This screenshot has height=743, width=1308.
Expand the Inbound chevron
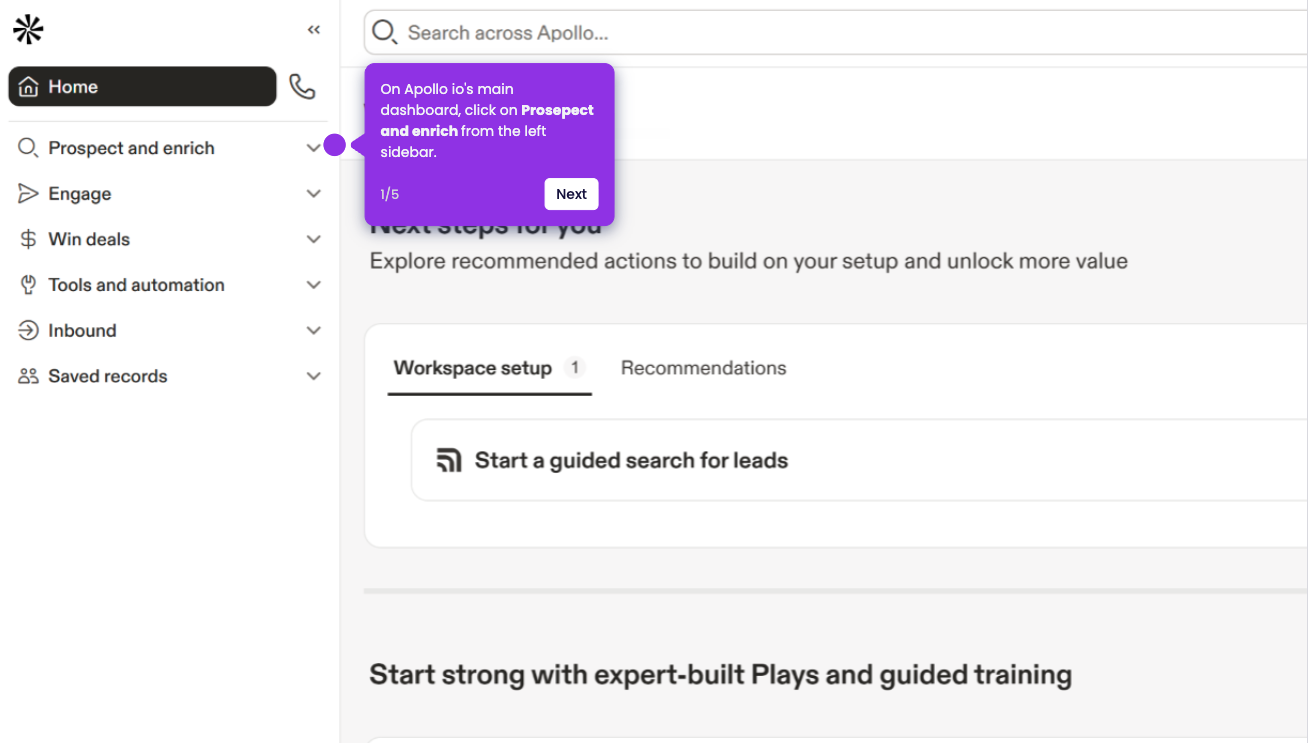click(313, 330)
